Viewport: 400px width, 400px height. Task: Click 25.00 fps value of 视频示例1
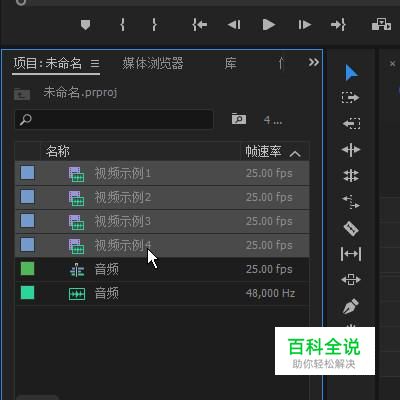point(269,173)
